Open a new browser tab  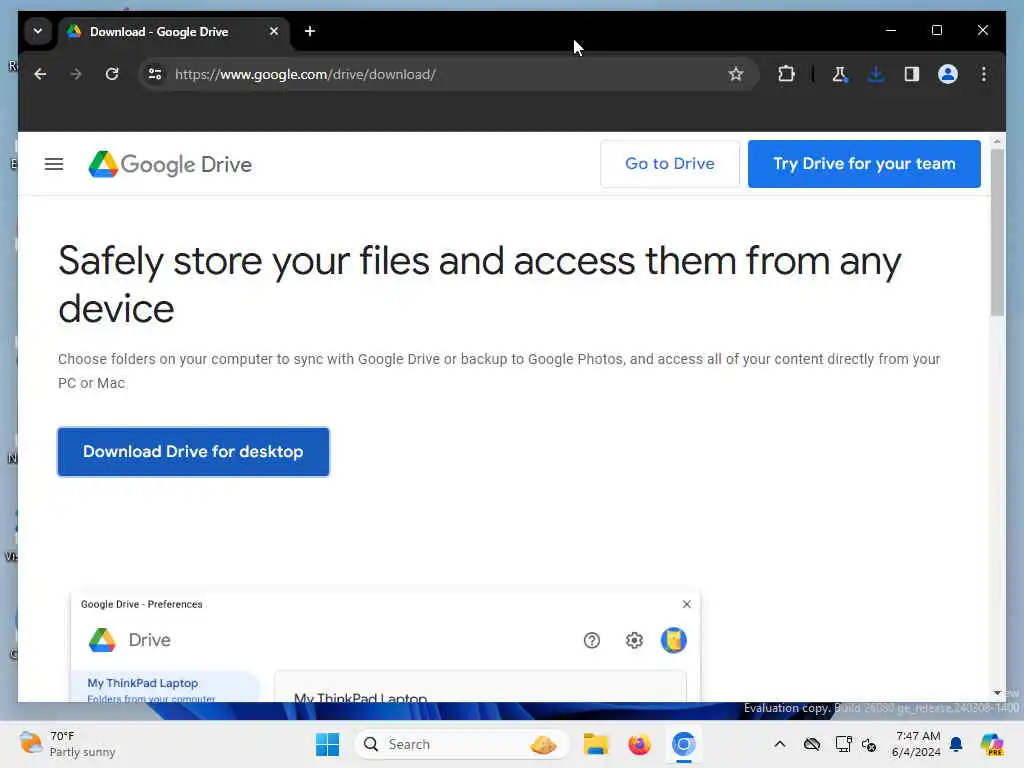point(310,31)
